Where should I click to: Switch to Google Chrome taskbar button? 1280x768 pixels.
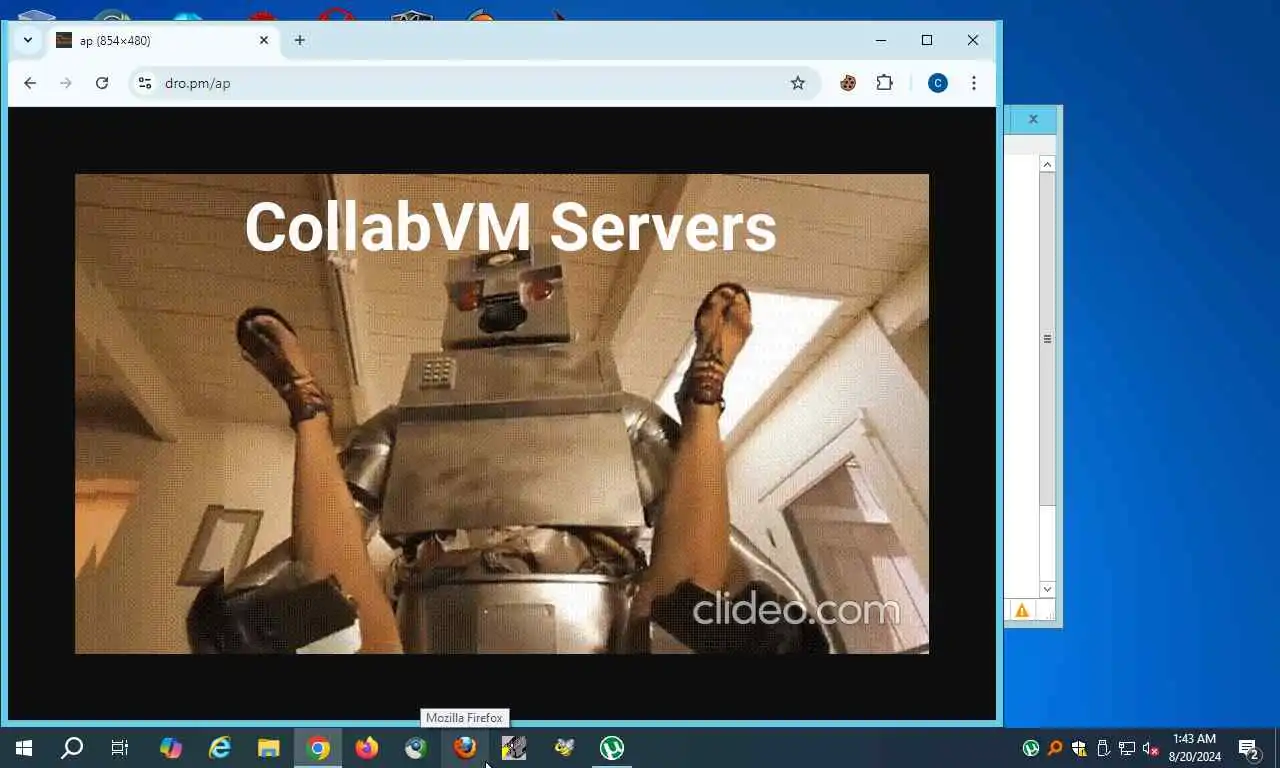pyautogui.click(x=318, y=748)
